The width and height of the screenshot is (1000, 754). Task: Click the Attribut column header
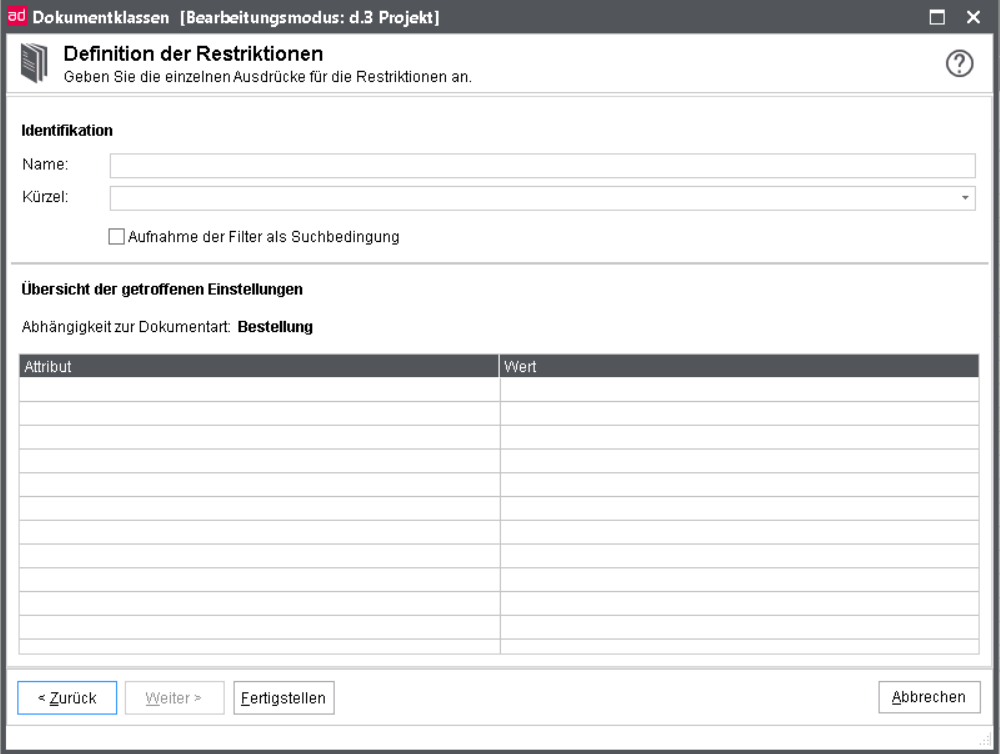tap(259, 366)
